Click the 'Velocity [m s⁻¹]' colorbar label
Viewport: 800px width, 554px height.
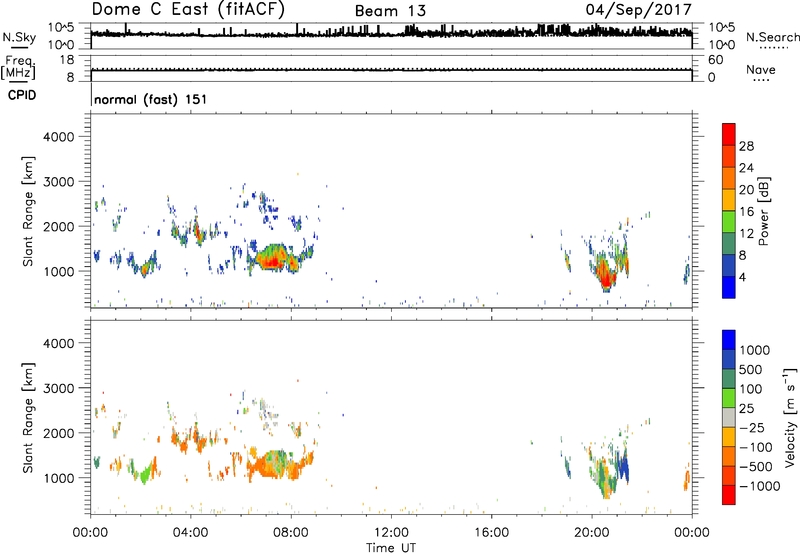[x=790, y=417]
